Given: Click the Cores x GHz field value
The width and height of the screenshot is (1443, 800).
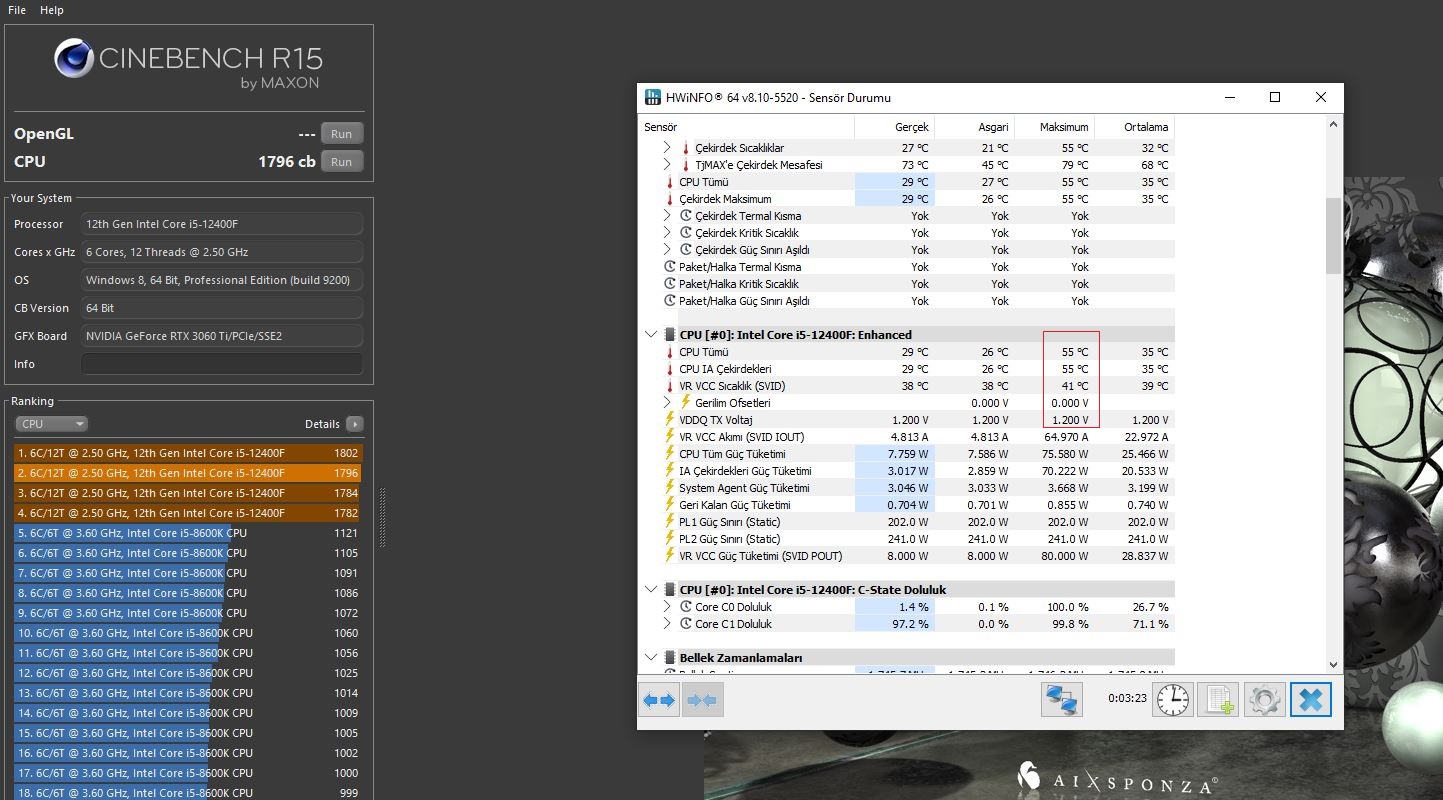Looking at the screenshot, I should coord(221,252).
